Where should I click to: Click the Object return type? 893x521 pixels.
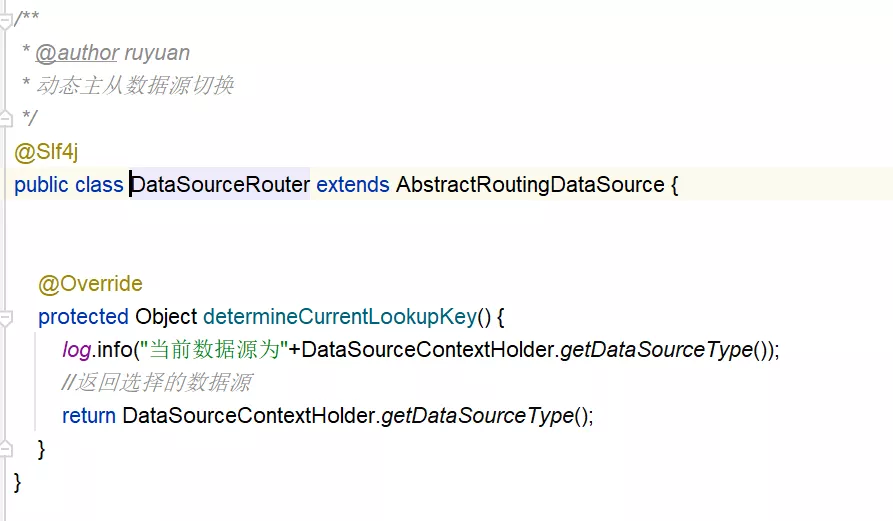(x=166, y=317)
